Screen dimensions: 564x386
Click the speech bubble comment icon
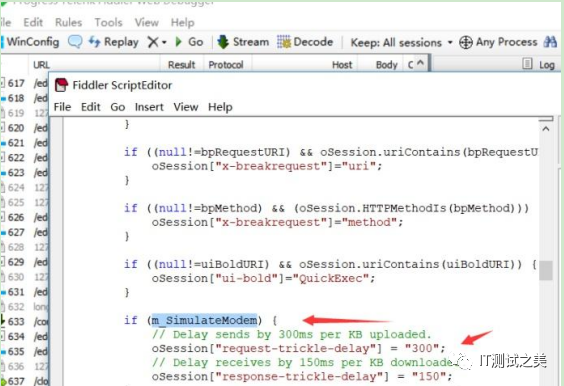[75, 42]
